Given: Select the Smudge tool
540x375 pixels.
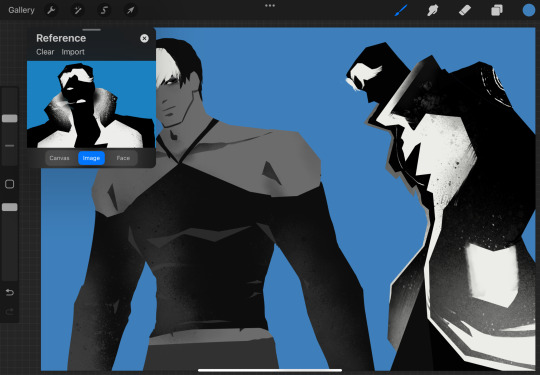Looking at the screenshot, I should pos(433,10).
